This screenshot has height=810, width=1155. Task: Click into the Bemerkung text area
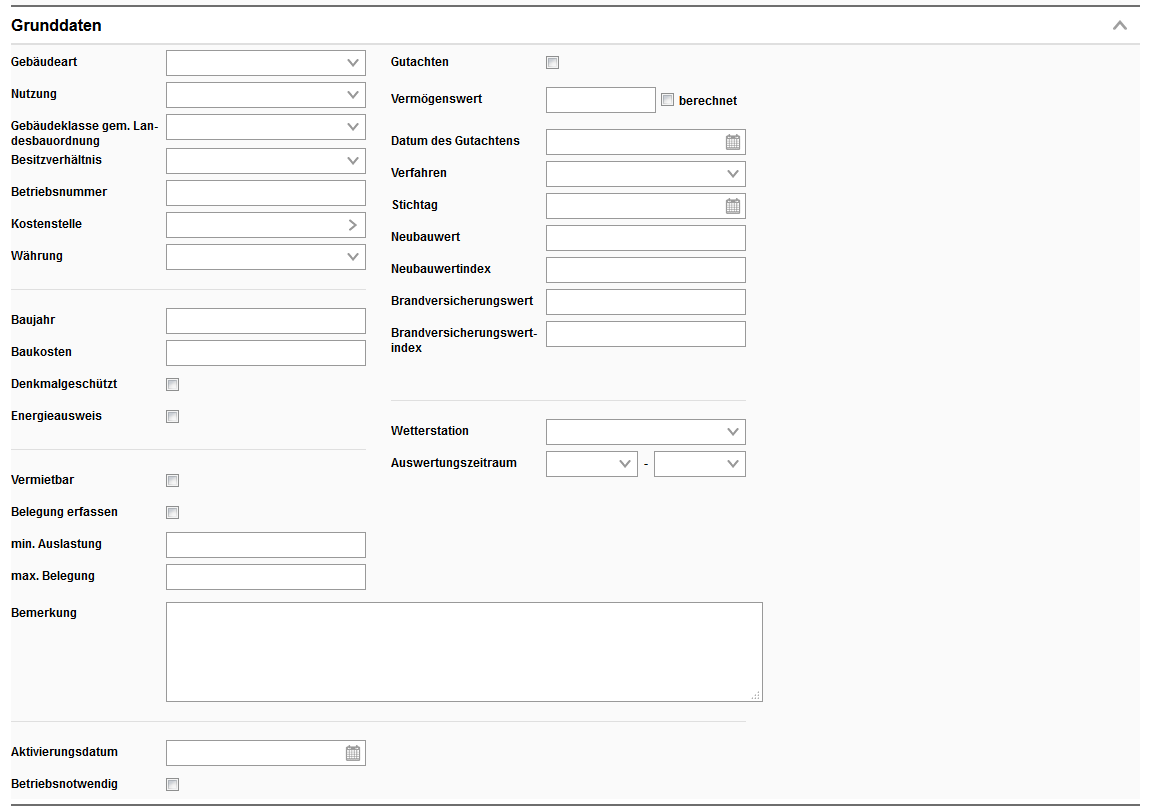point(464,652)
